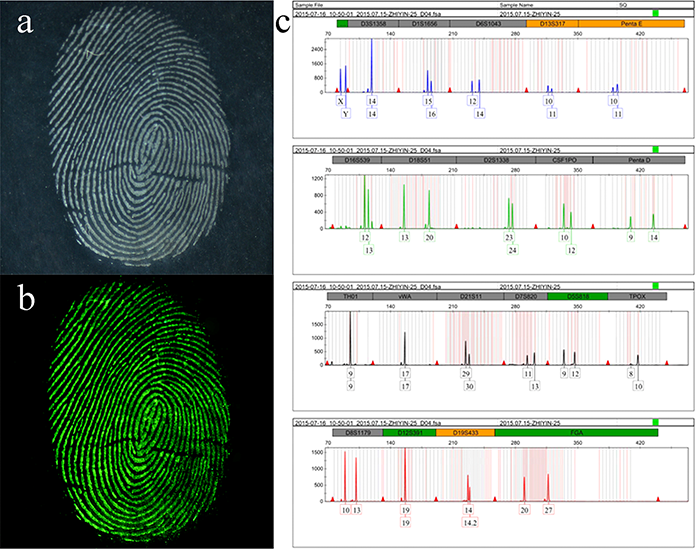Select the grayscale fingerprint image labeled a

[x=137, y=137]
